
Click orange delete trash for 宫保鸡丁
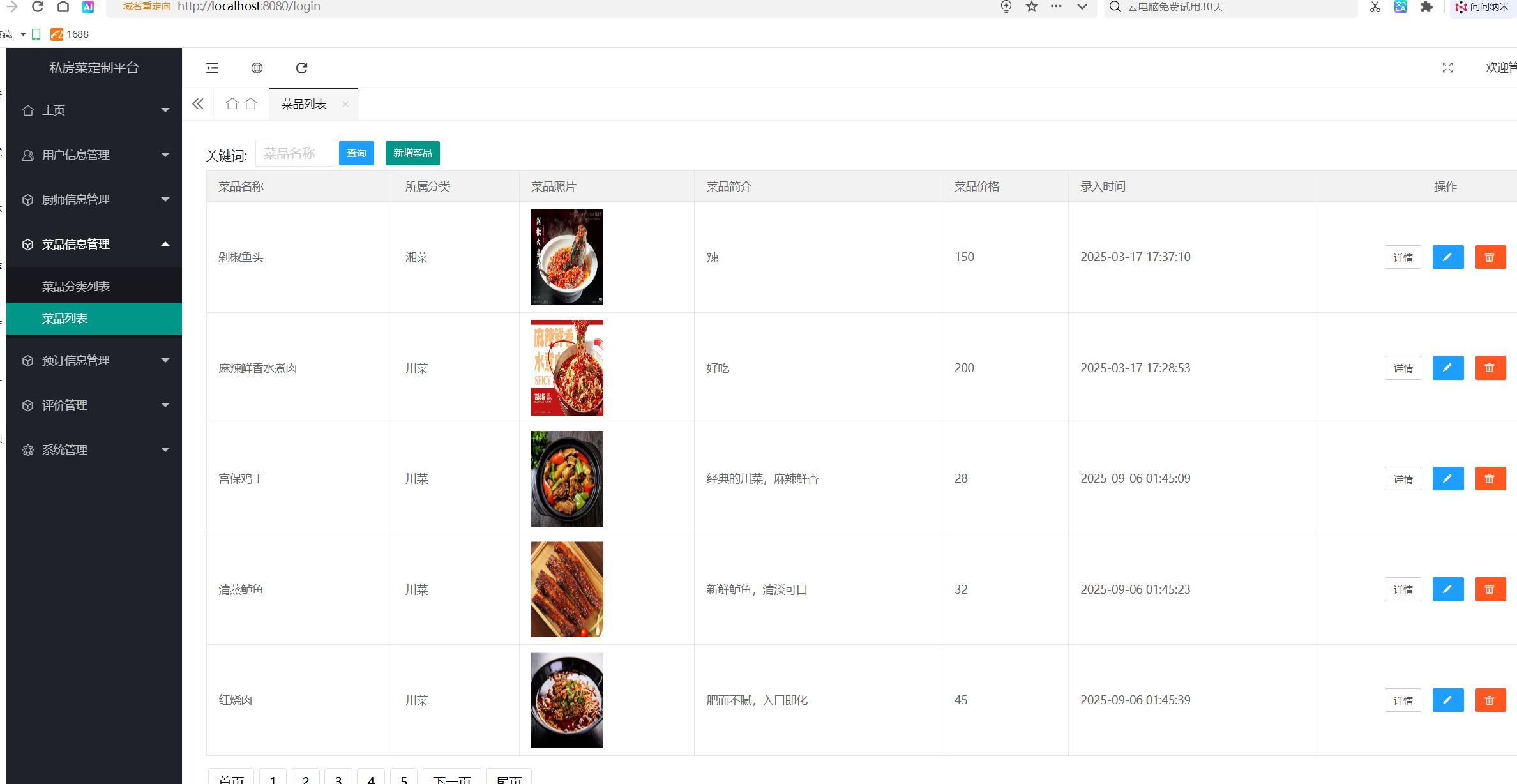(1490, 478)
